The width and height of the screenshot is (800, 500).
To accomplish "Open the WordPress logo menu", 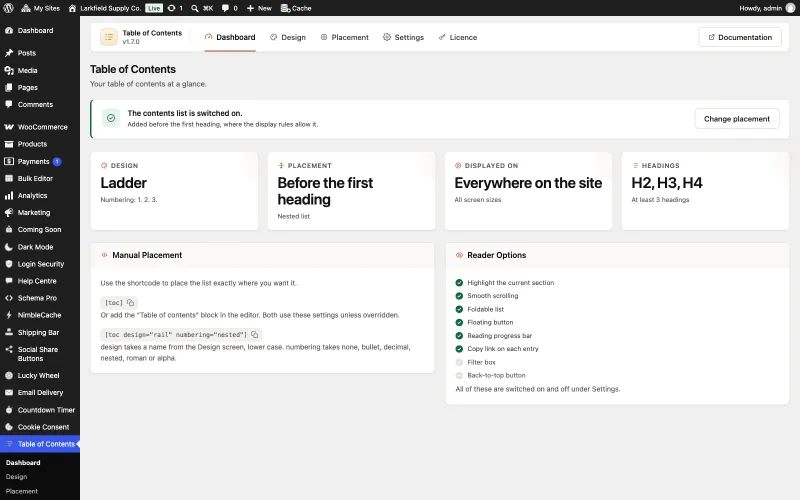I will 8,8.
